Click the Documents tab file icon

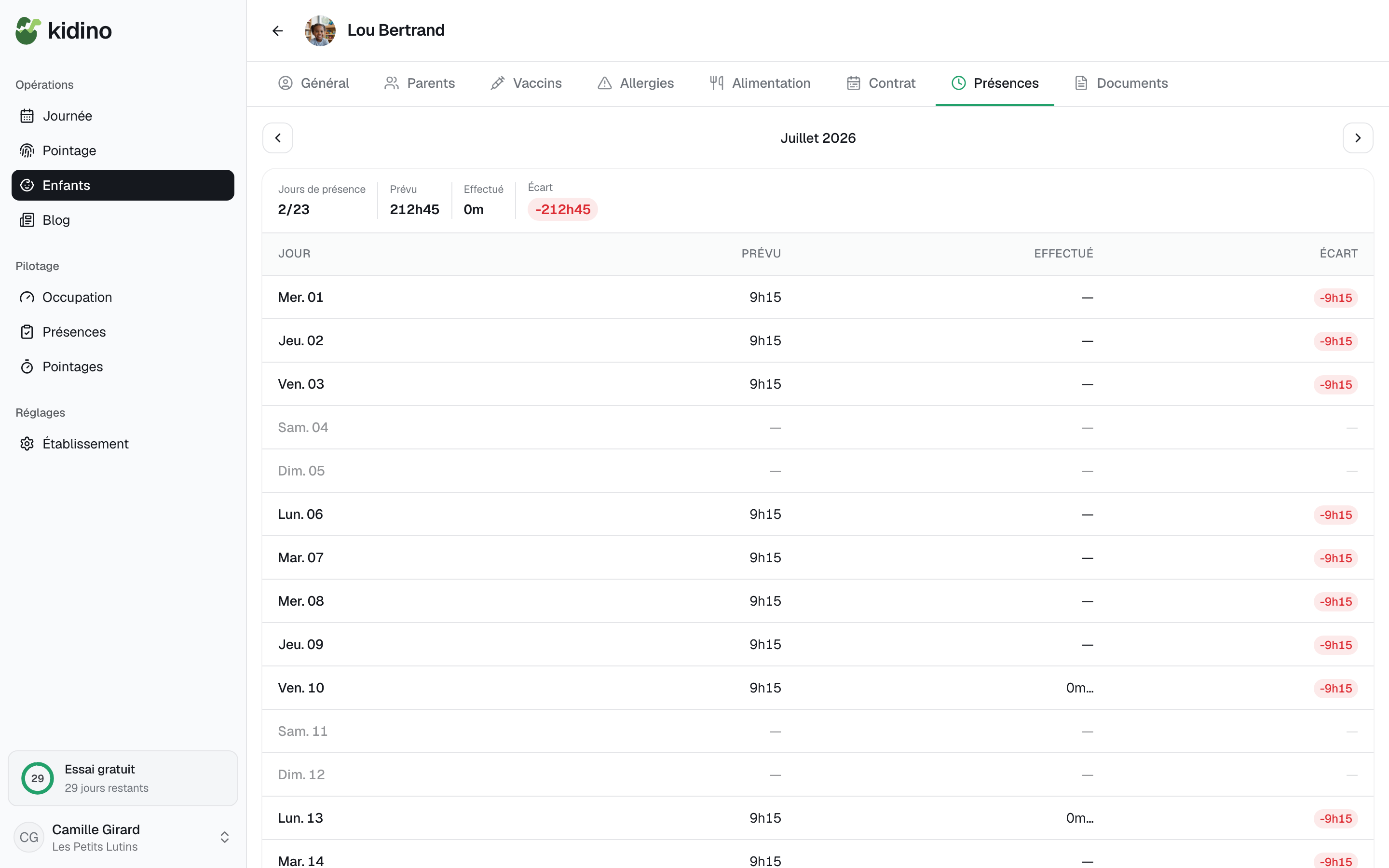pos(1081,83)
